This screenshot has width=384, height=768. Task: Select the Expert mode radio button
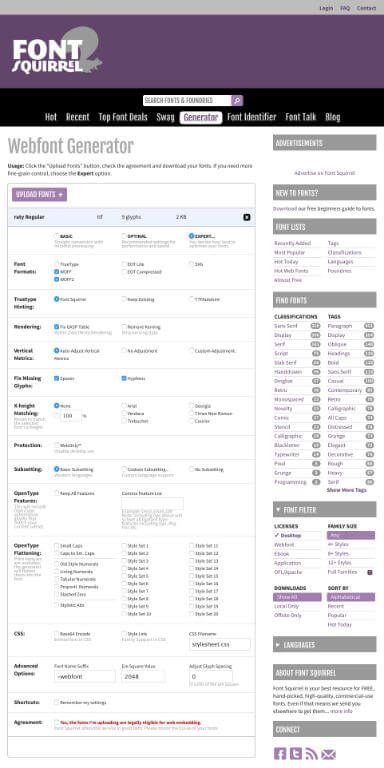192,236
